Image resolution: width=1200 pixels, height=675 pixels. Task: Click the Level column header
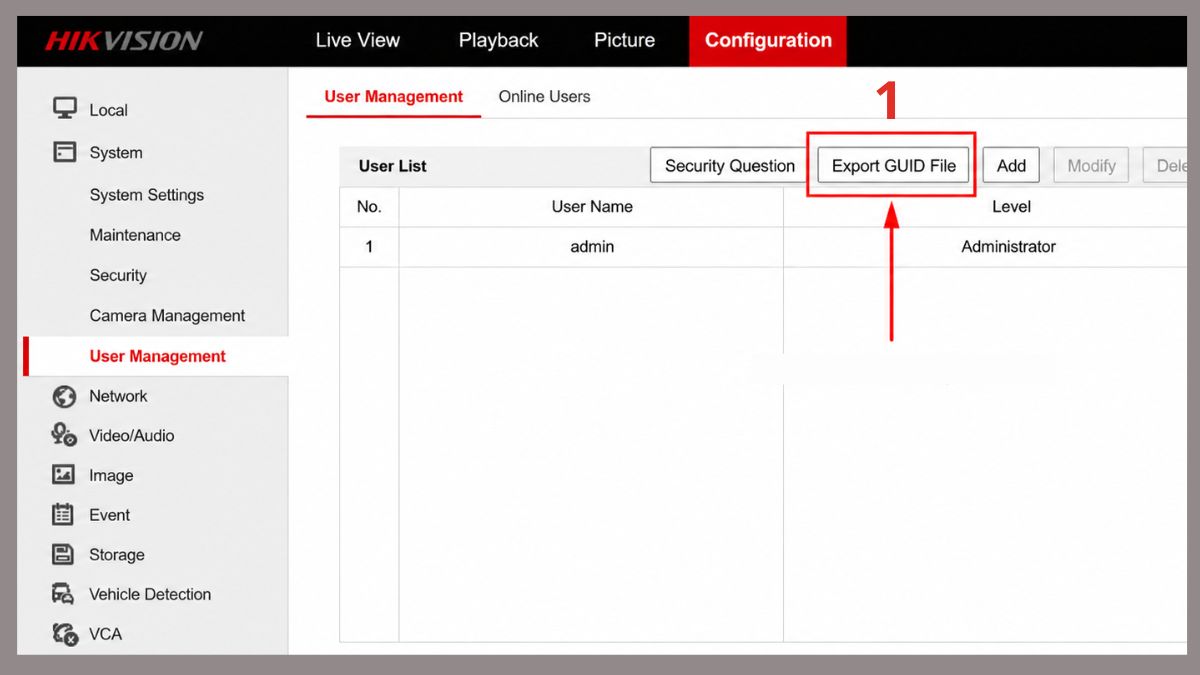pos(985,206)
